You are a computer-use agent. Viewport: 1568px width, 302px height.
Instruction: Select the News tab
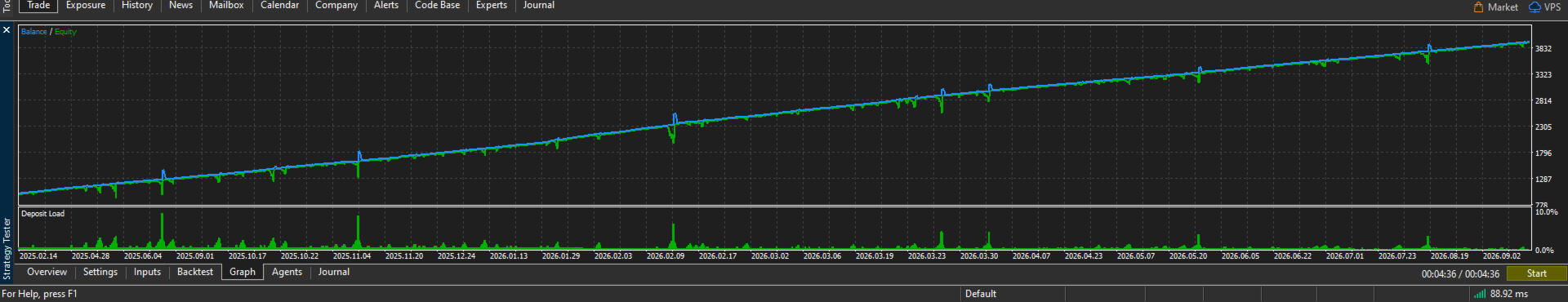(x=180, y=5)
